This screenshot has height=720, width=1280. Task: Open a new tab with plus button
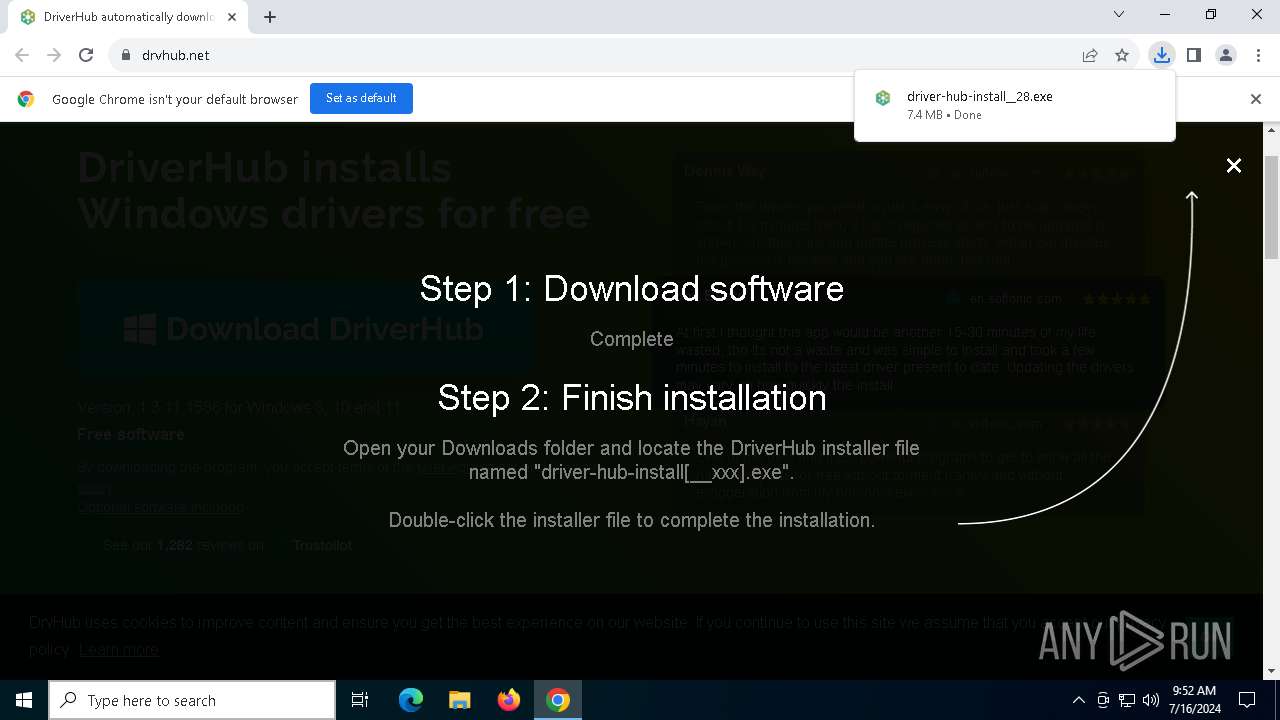coord(270,17)
